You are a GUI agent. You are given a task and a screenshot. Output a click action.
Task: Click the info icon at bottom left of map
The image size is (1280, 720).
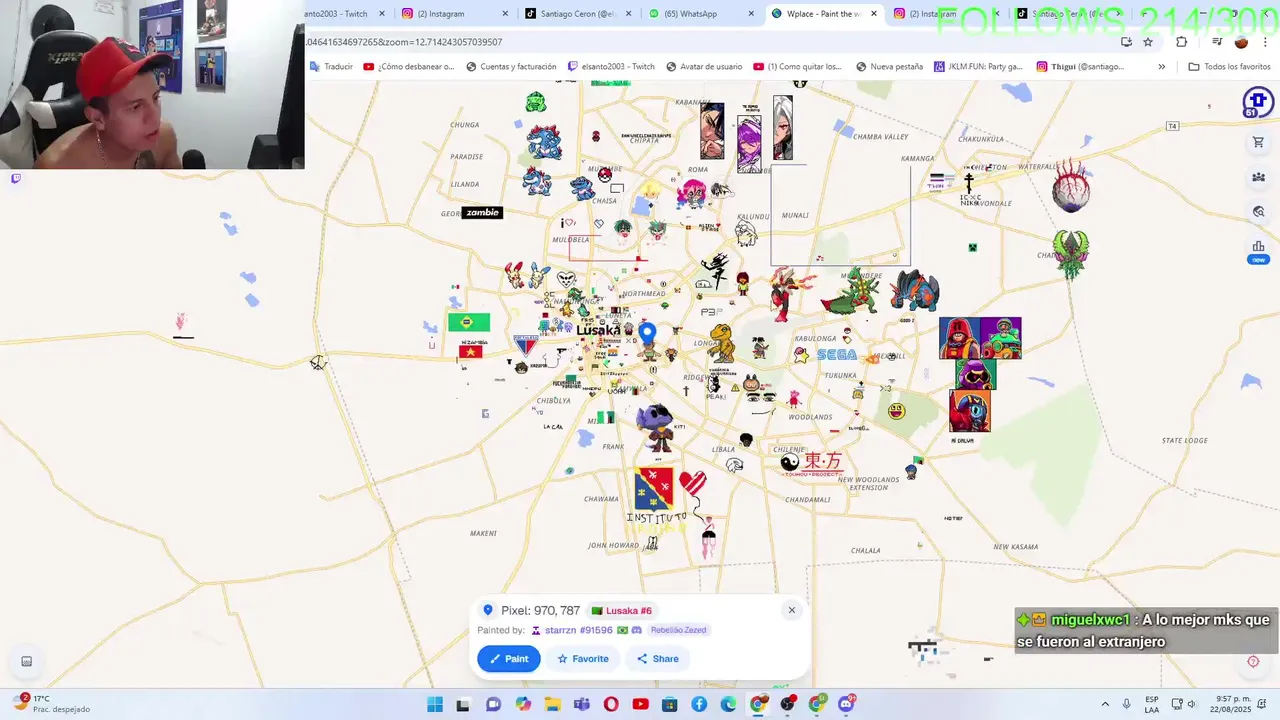pos(26,661)
